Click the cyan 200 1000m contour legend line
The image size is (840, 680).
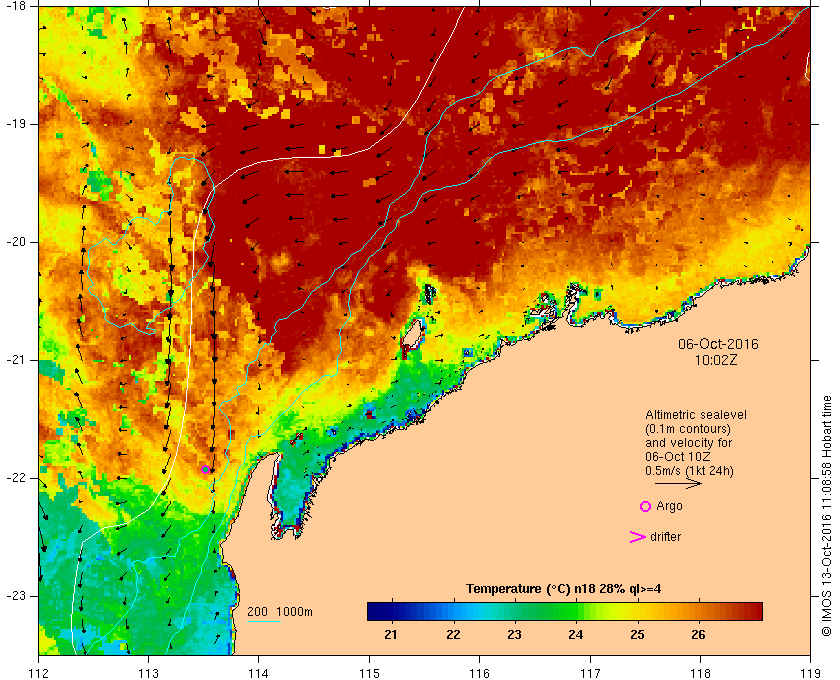(264, 622)
